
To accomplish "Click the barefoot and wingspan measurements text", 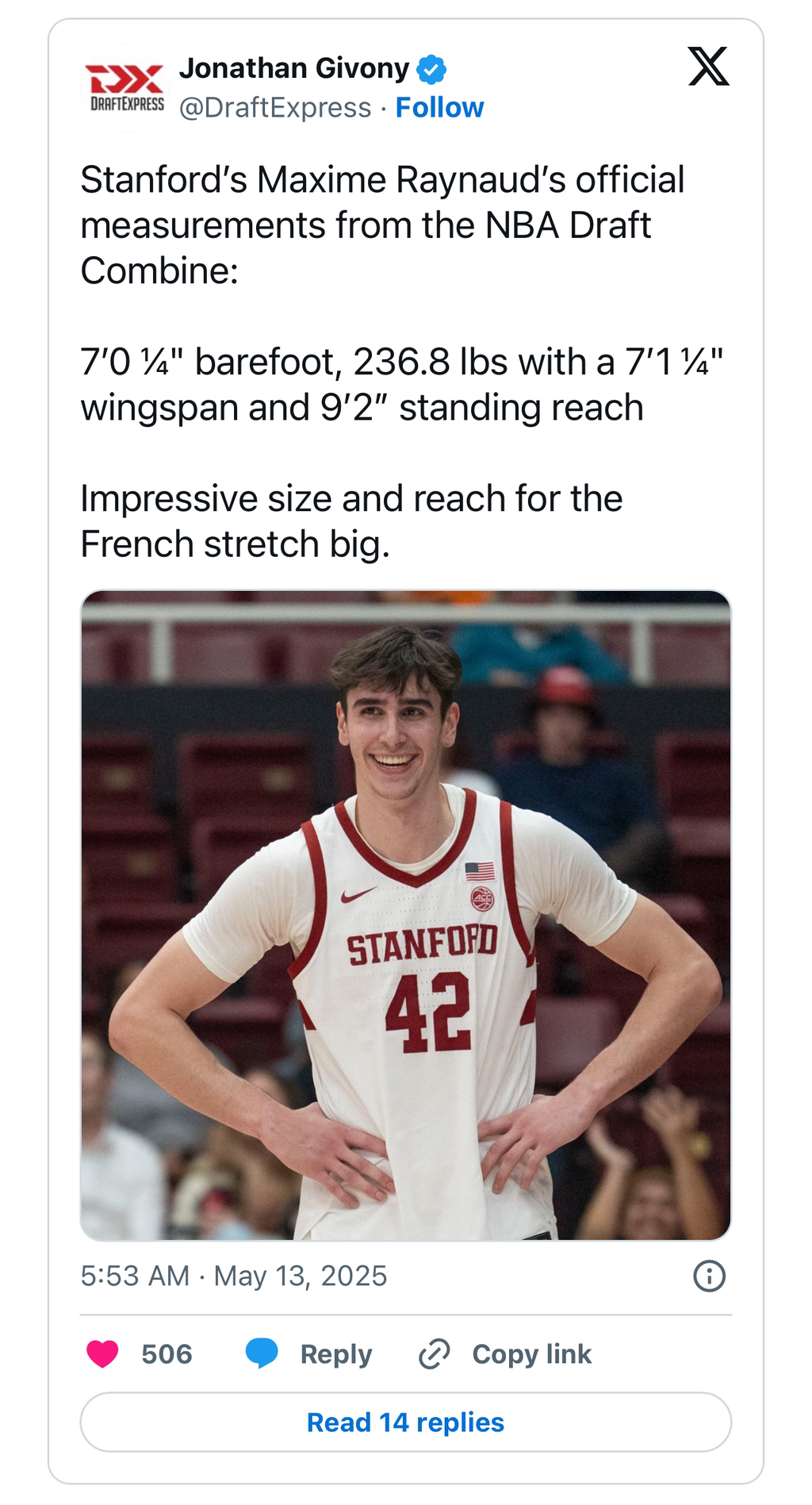I will pos(401,385).
